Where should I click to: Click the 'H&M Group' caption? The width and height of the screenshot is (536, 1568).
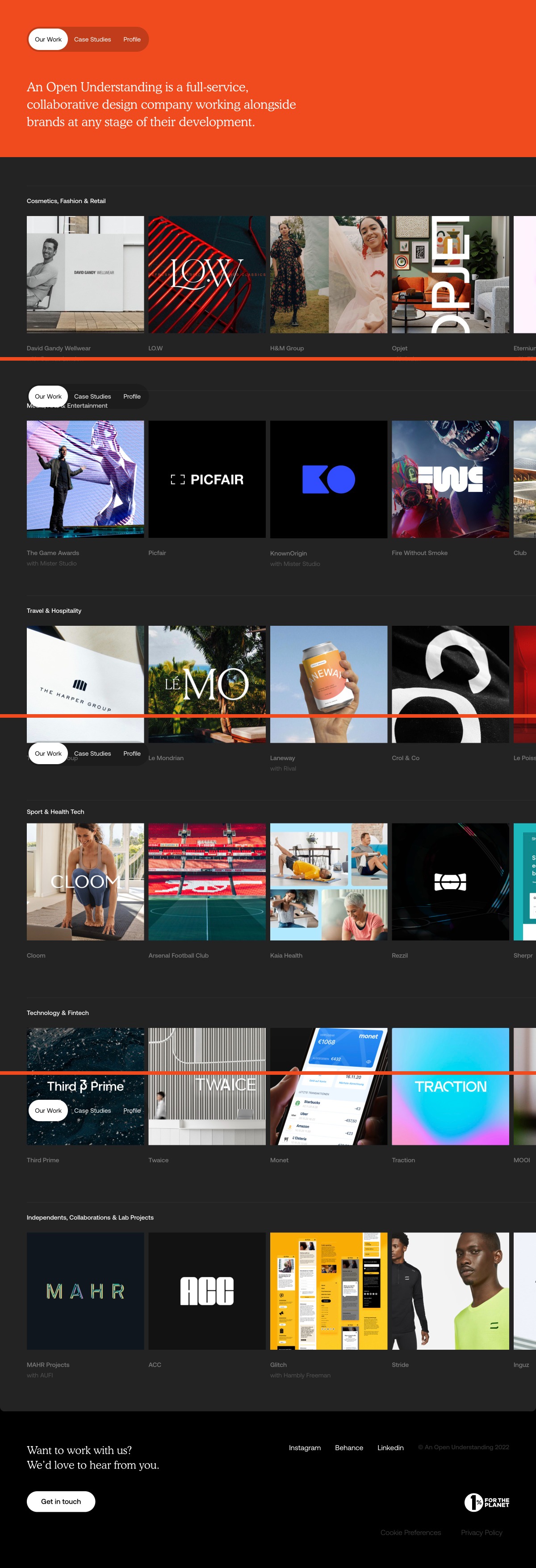tap(287, 348)
